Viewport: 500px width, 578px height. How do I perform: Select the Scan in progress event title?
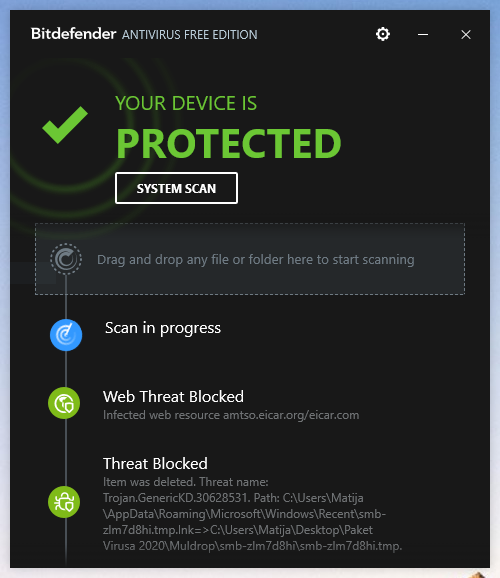pyautogui.click(x=163, y=328)
